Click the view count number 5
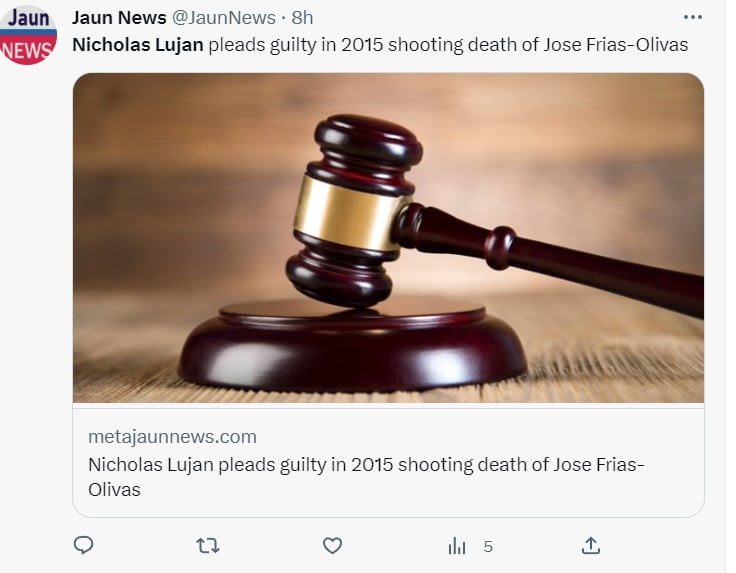This screenshot has height=573, width=736. (488, 547)
